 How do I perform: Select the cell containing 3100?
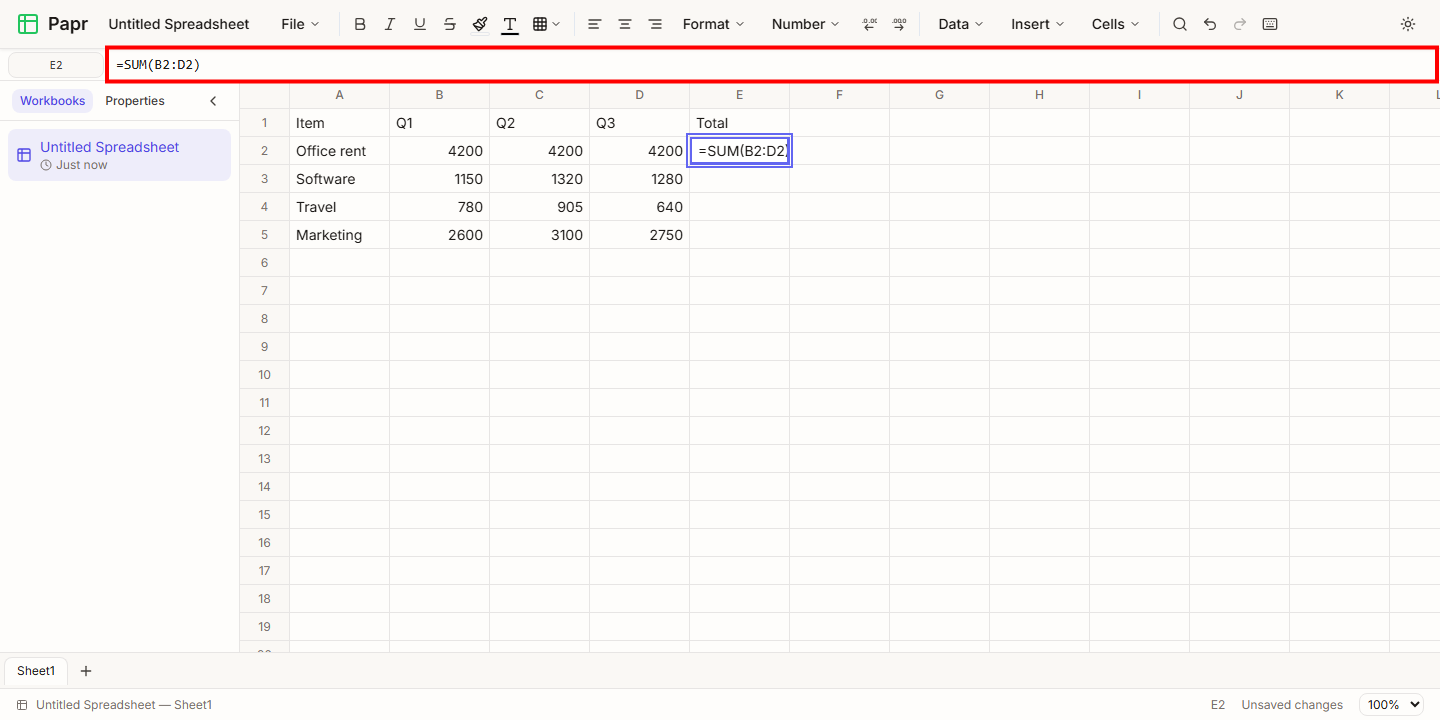540,235
